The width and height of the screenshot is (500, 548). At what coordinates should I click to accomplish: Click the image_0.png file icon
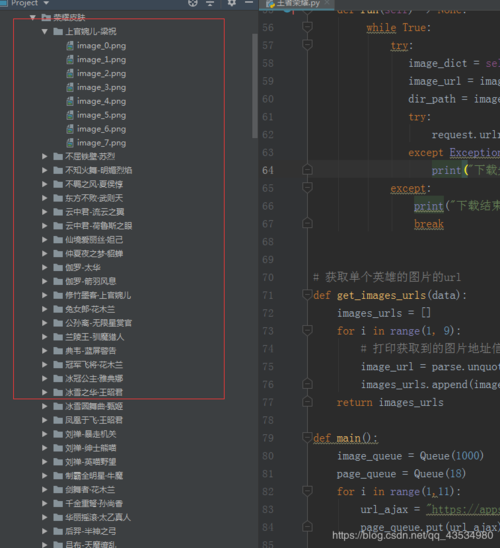tap(70, 45)
